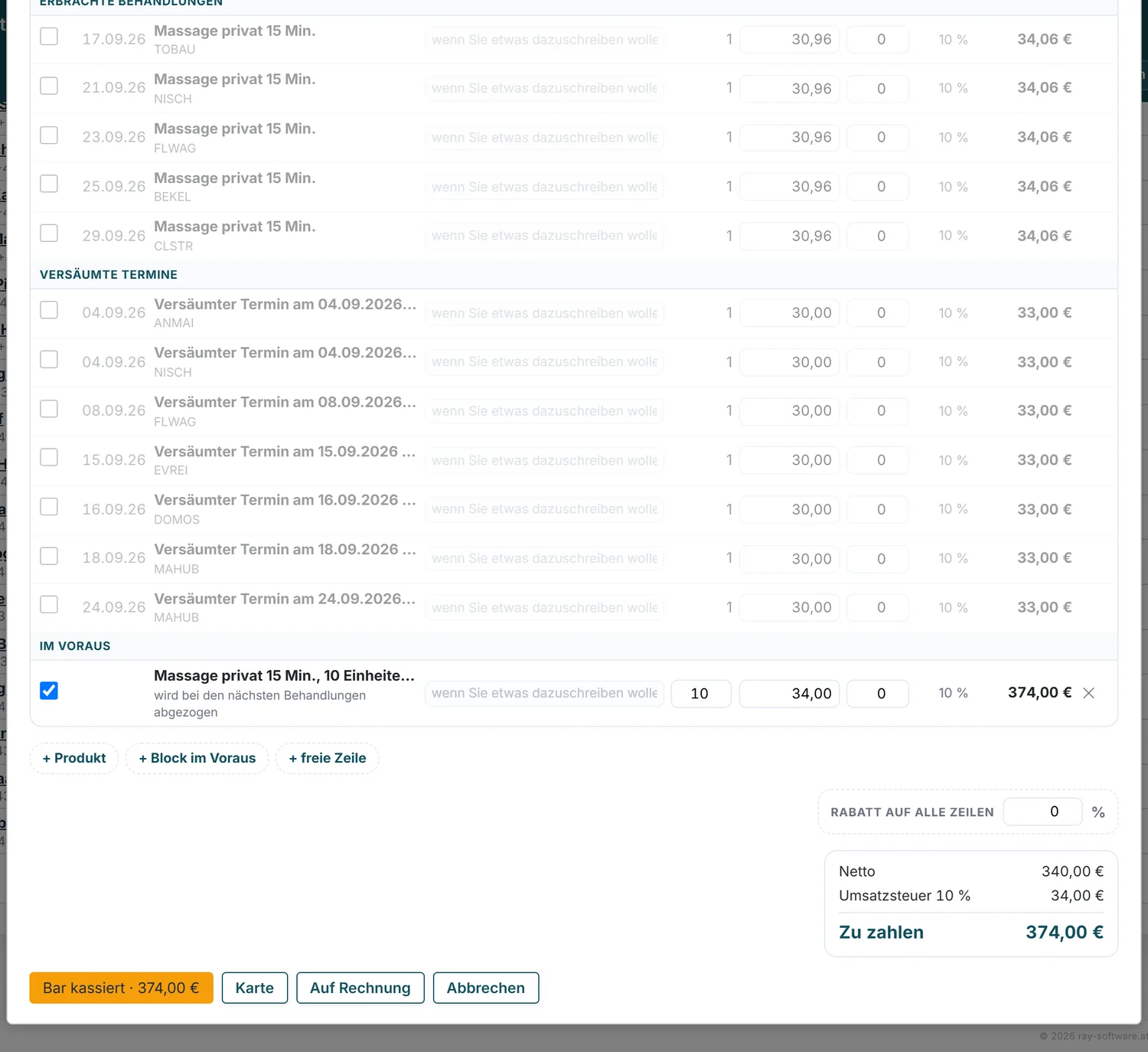This screenshot has width=1148, height=1052.
Task: Click the Netto 340,00 € line
Action: [x=971, y=871]
